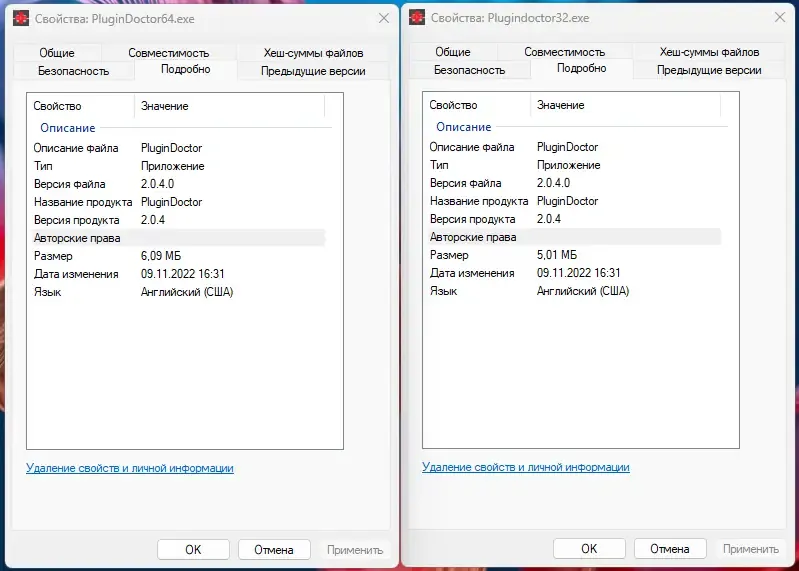The height and width of the screenshot is (571, 799).
Task: Select Авторские права row in Plugindoctor32.exe window
Action: pyautogui.click(x=572, y=237)
